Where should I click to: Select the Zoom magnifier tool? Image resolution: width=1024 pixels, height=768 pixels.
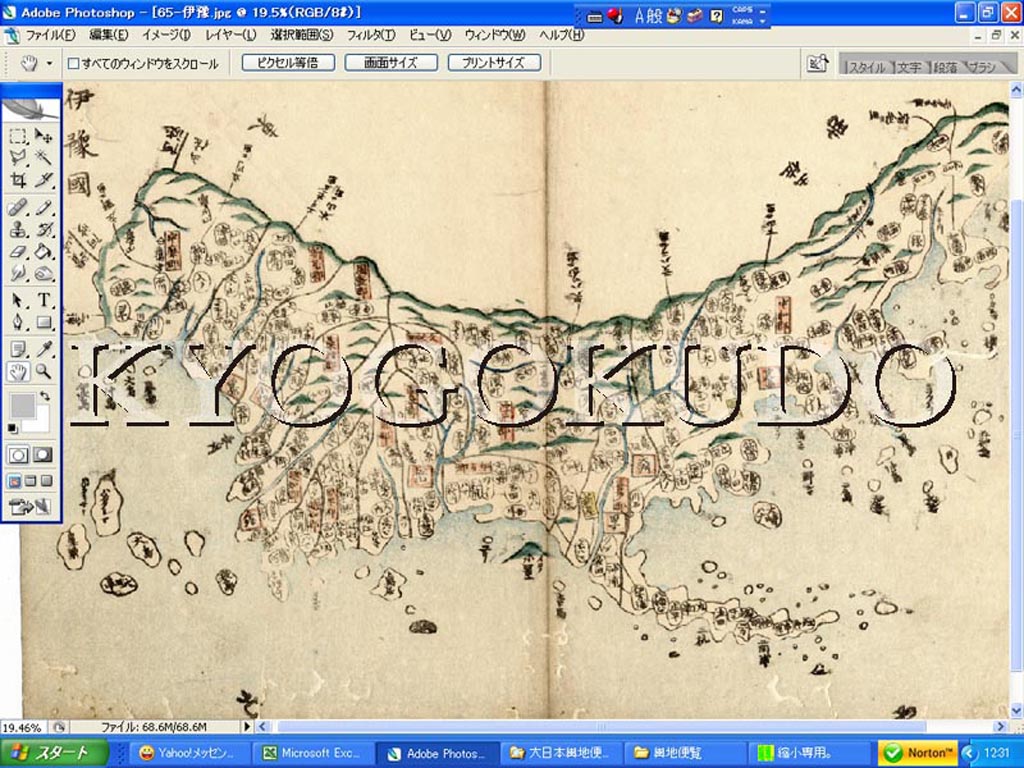click(43, 372)
